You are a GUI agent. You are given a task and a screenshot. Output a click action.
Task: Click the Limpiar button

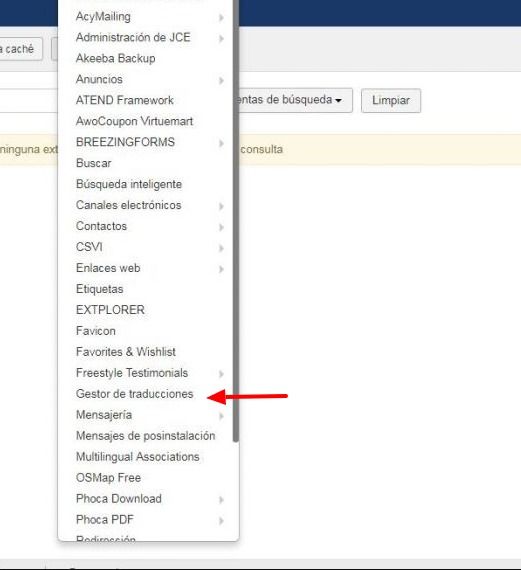pyautogui.click(x=391, y=101)
